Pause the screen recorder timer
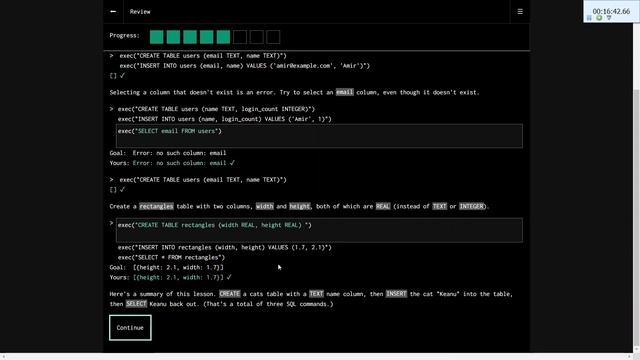Image resolution: width=640 pixels, height=360 pixels. coord(589,18)
